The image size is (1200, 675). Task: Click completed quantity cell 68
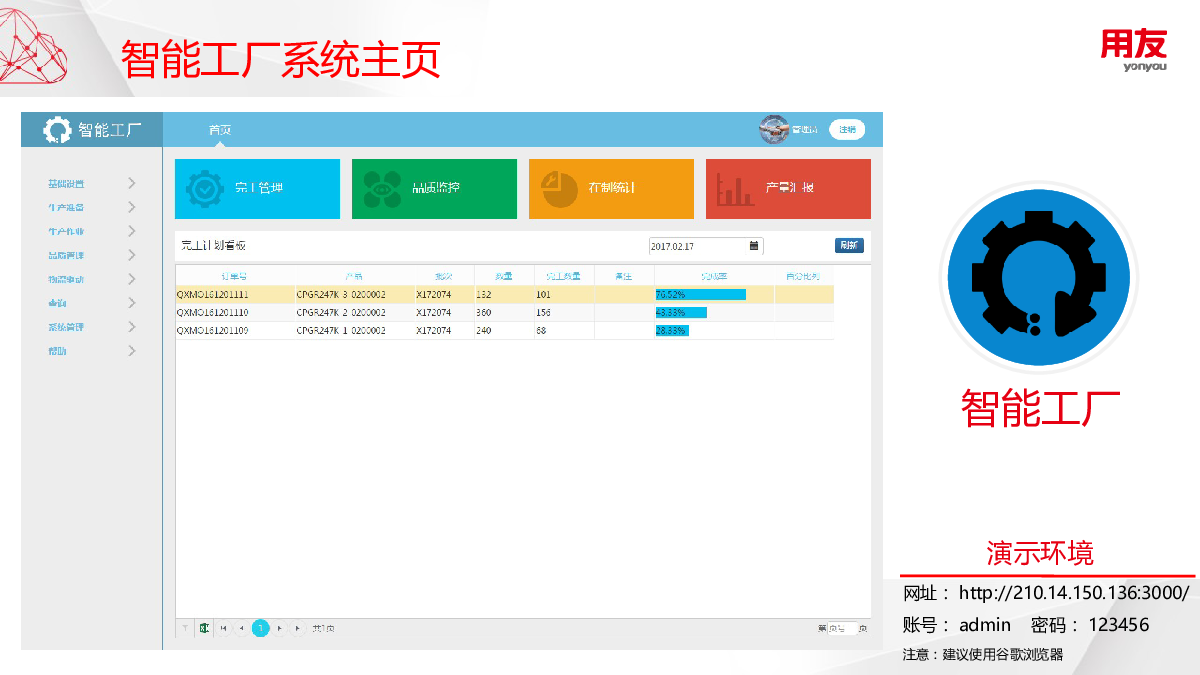pyautogui.click(x=541, y=331)
